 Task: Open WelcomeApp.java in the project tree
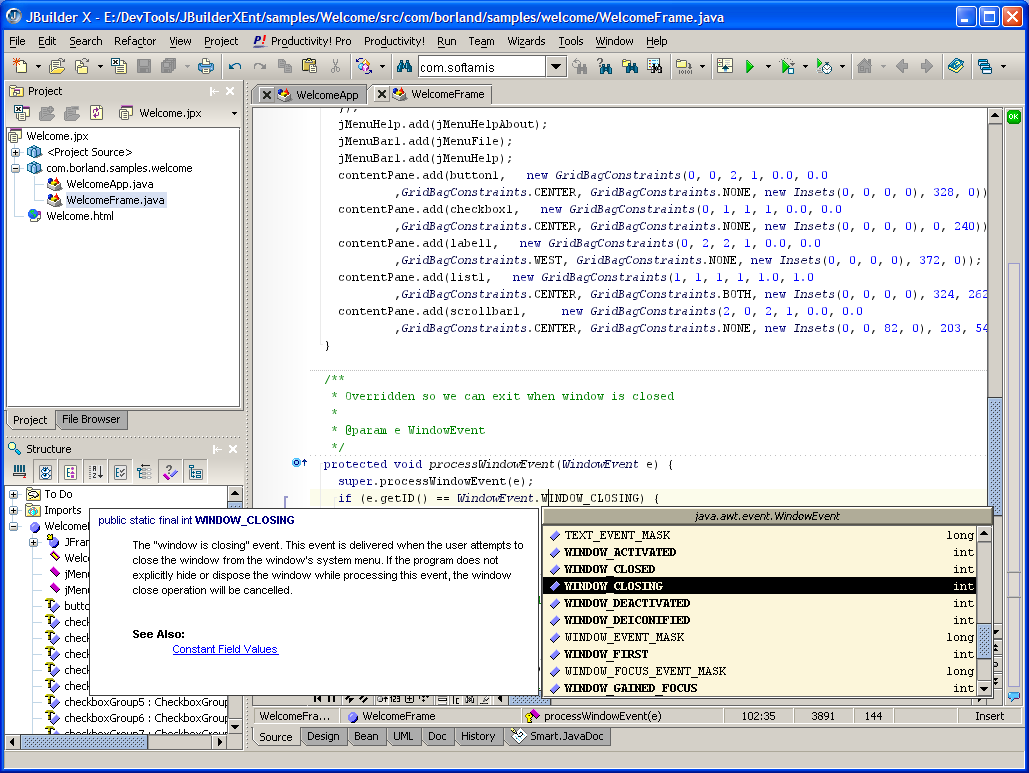click(x=109, y=184)
